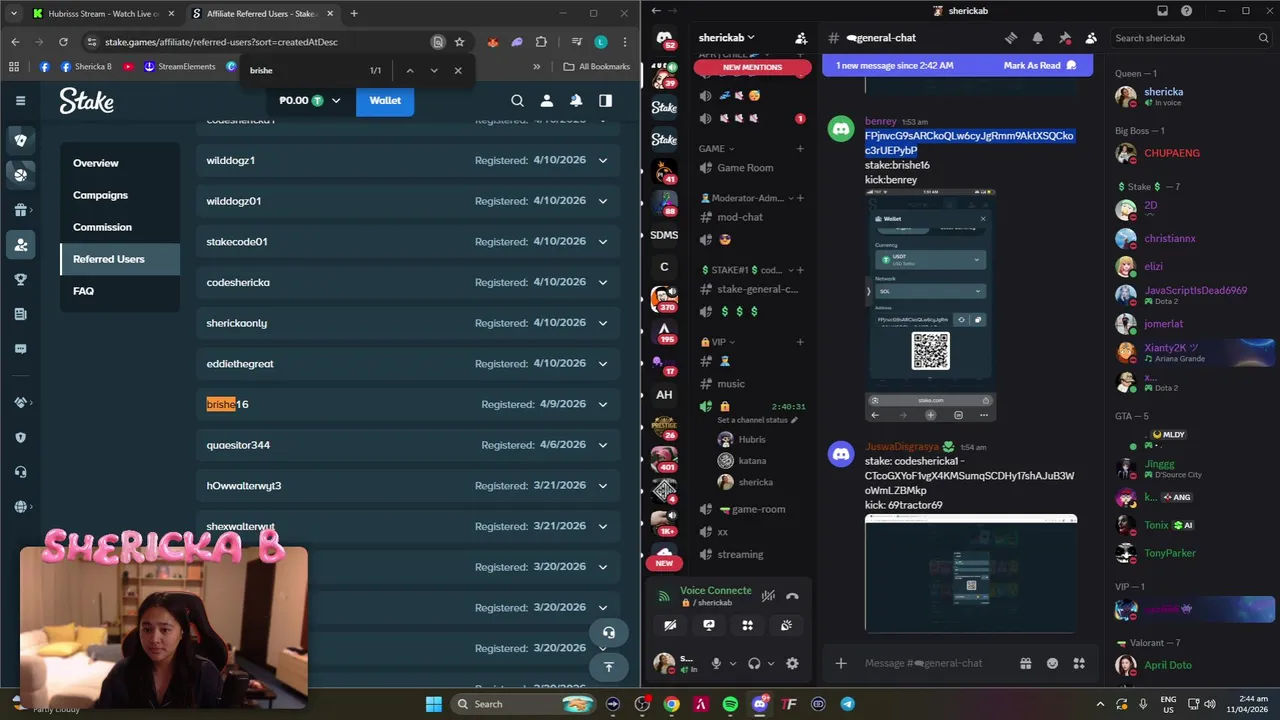
Task: Toggle Discord noise suppression icon
Action: (x=768, y=596)
